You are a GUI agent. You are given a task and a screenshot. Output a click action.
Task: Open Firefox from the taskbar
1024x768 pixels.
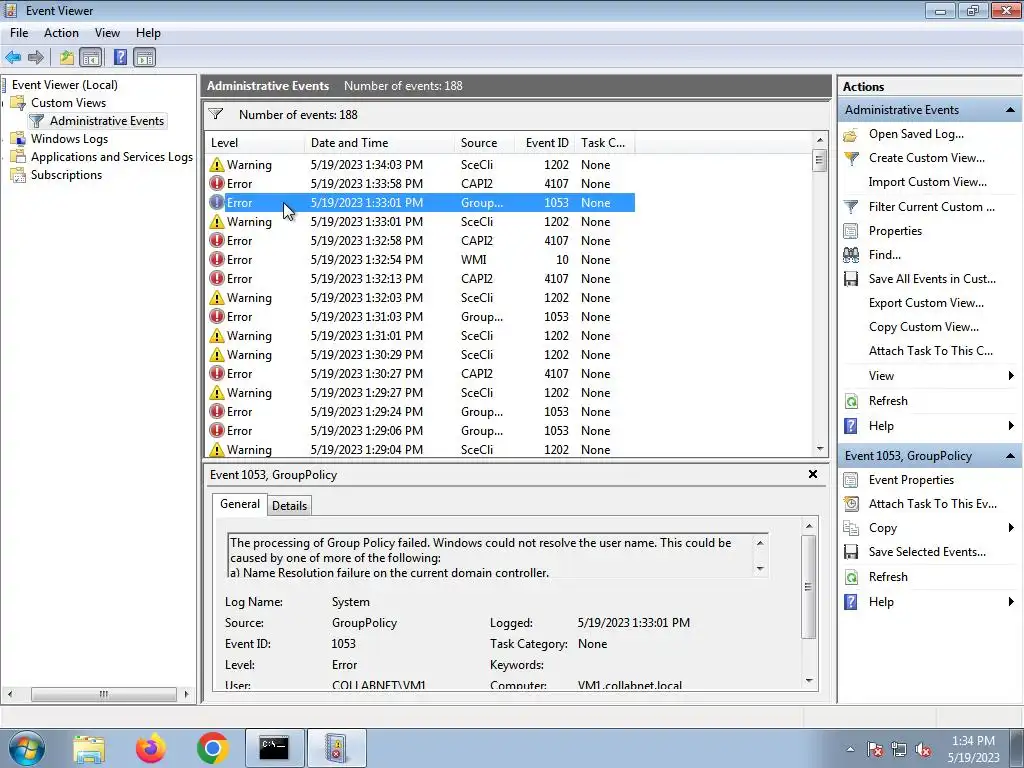(x=151, y=748)
